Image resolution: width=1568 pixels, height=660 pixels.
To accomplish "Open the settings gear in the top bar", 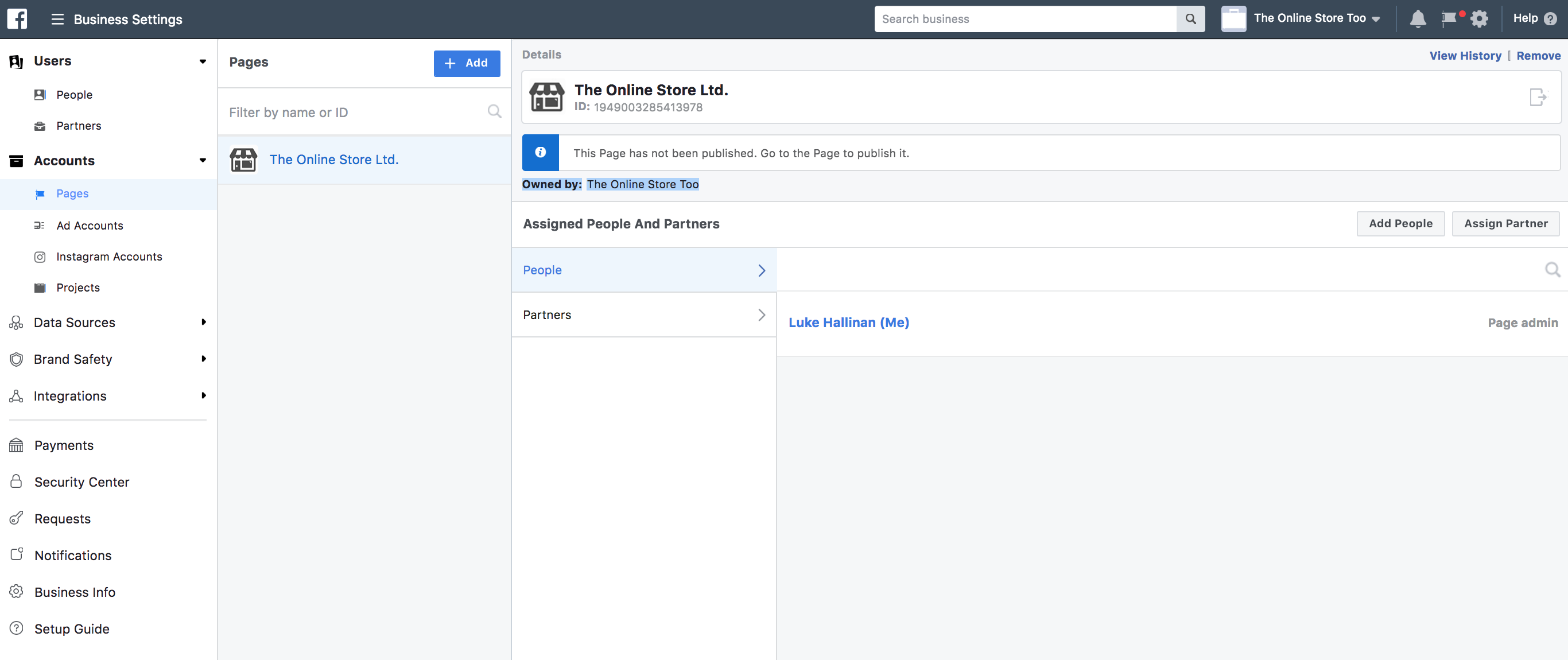I will 1479,19.
